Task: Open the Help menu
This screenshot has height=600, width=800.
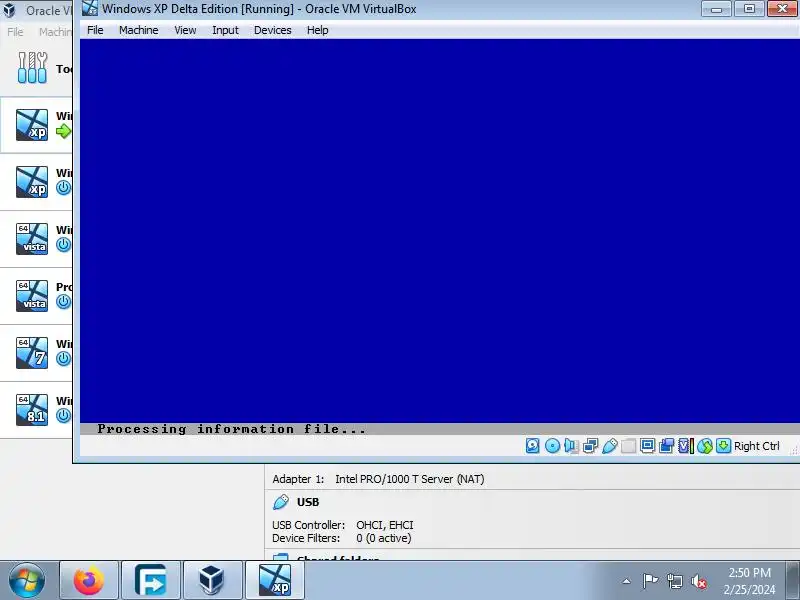Action: [317, 30]
